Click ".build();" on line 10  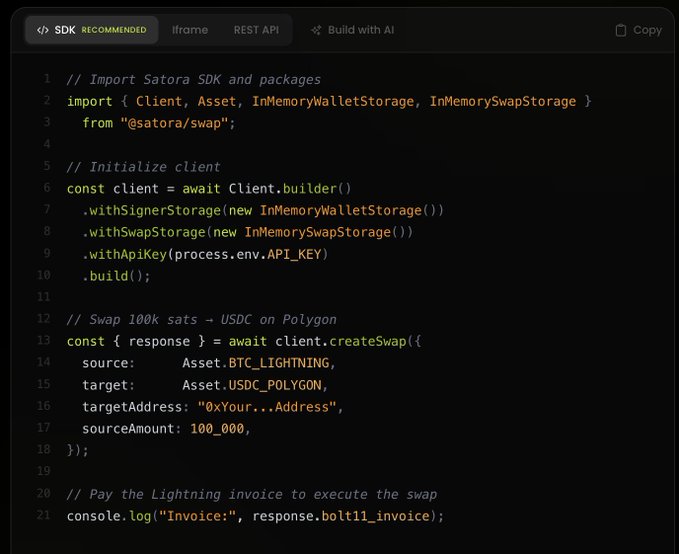tap(116, 276)
